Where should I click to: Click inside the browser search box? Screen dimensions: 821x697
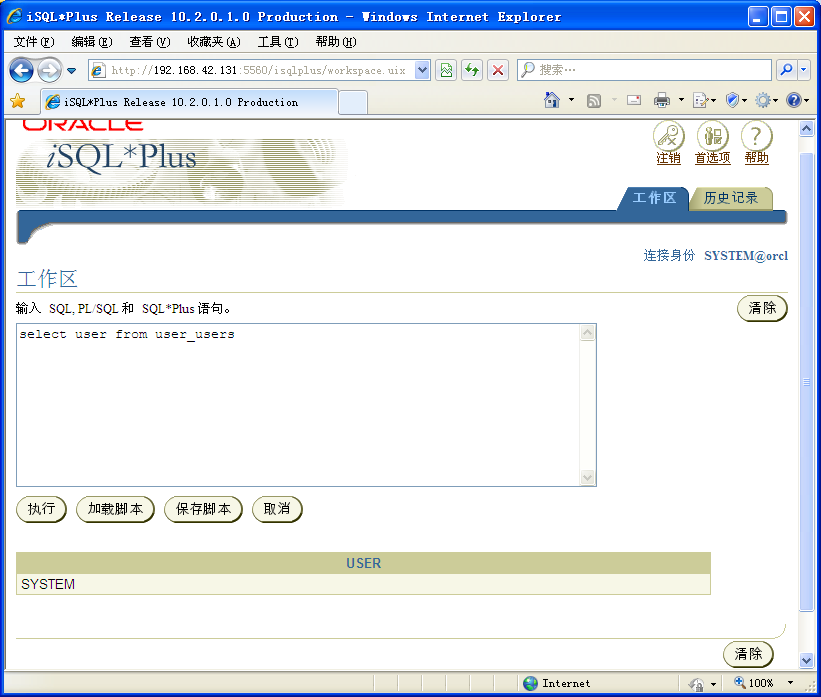(x=644, y=70)
